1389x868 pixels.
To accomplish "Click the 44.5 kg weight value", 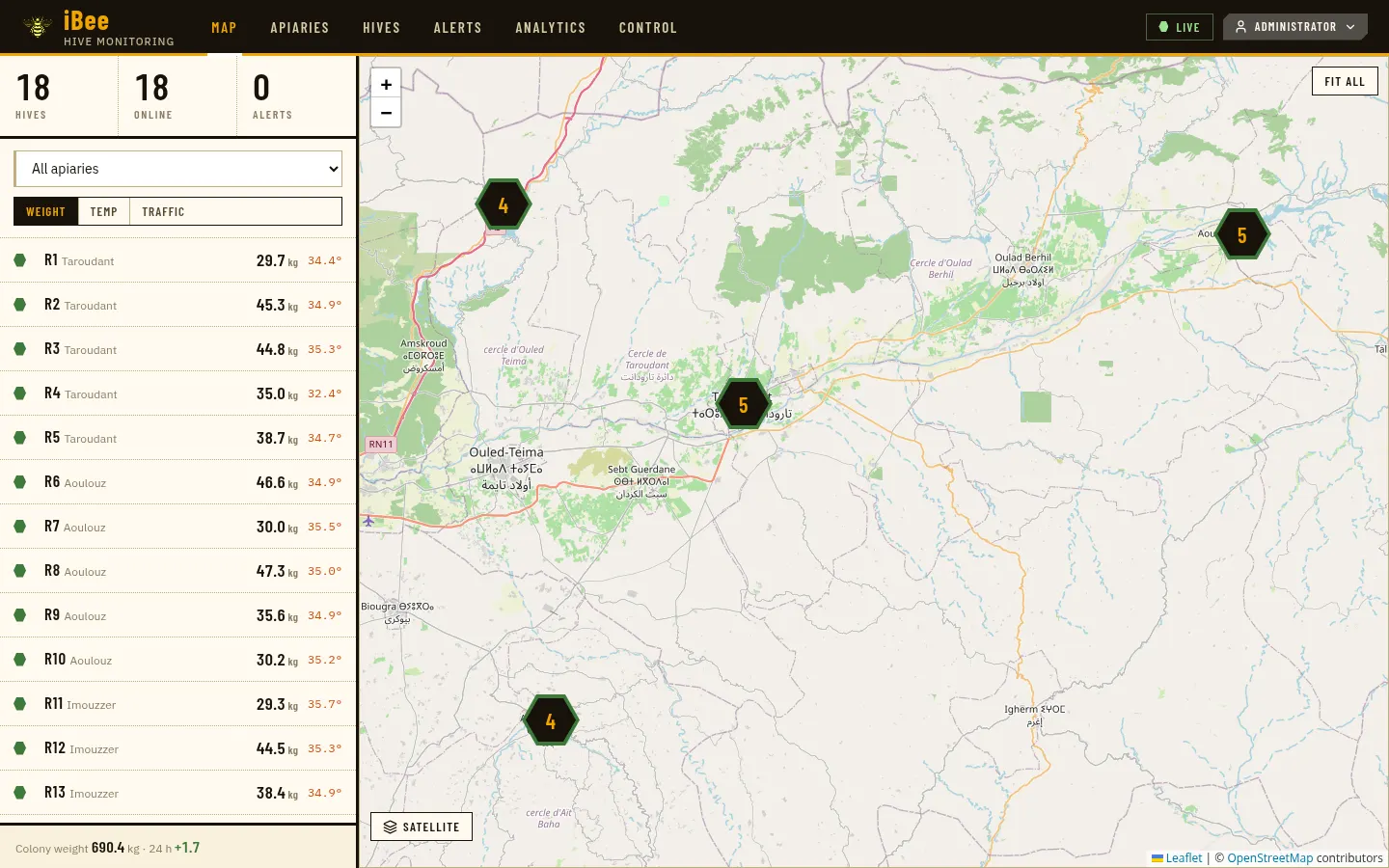I will 277,748.
